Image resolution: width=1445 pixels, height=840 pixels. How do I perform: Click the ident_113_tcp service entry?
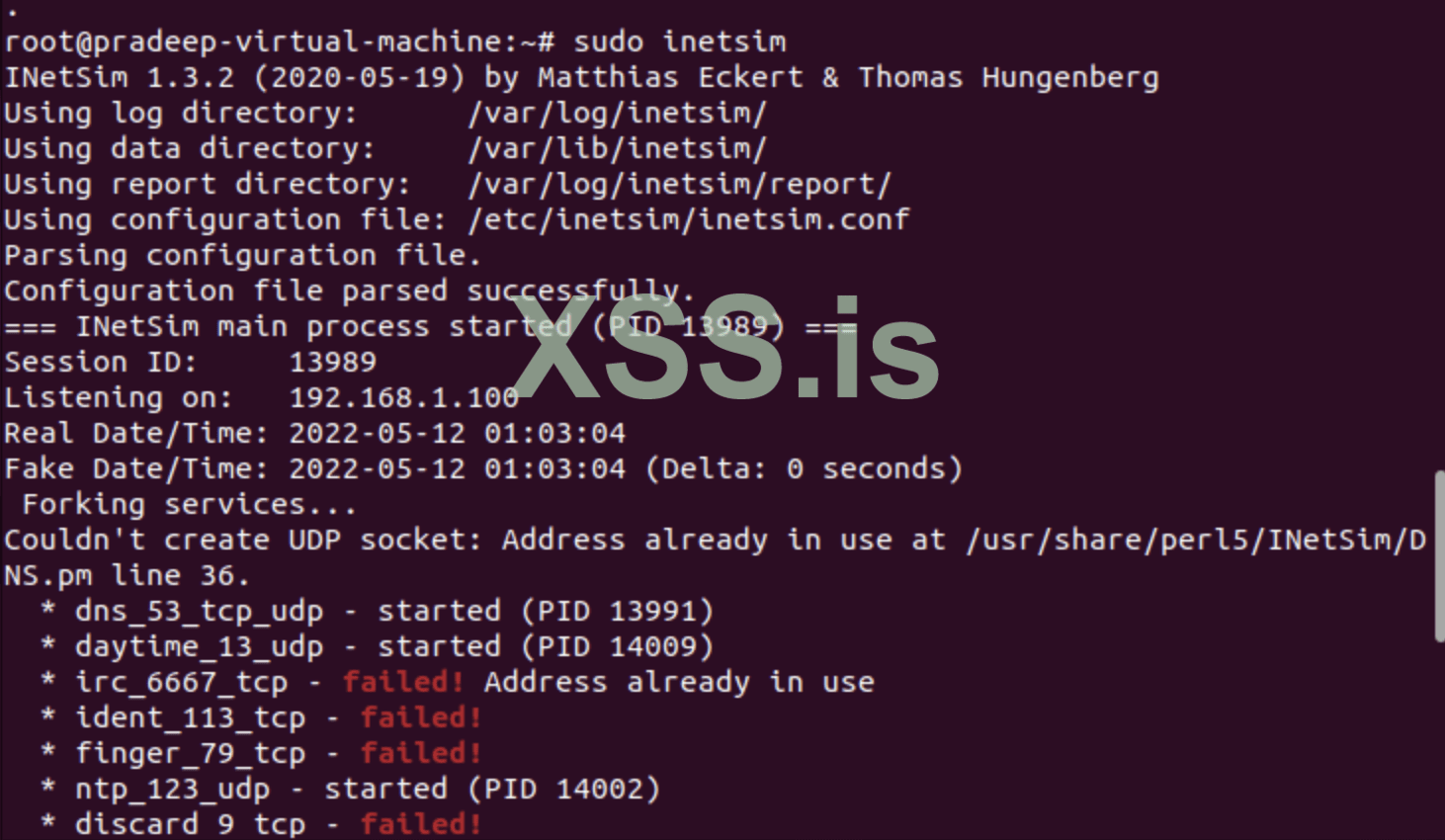pyautogui.click(x=190, y=717)
